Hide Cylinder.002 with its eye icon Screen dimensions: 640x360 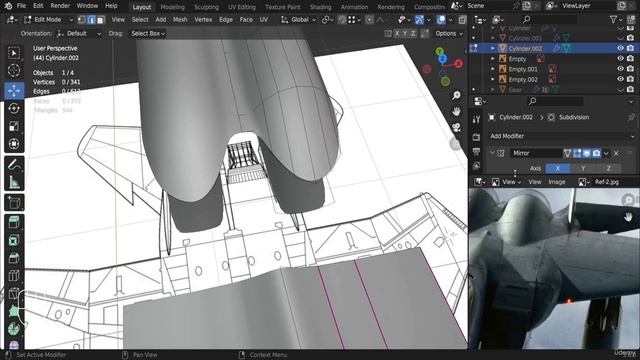click(x=620, y=48)
